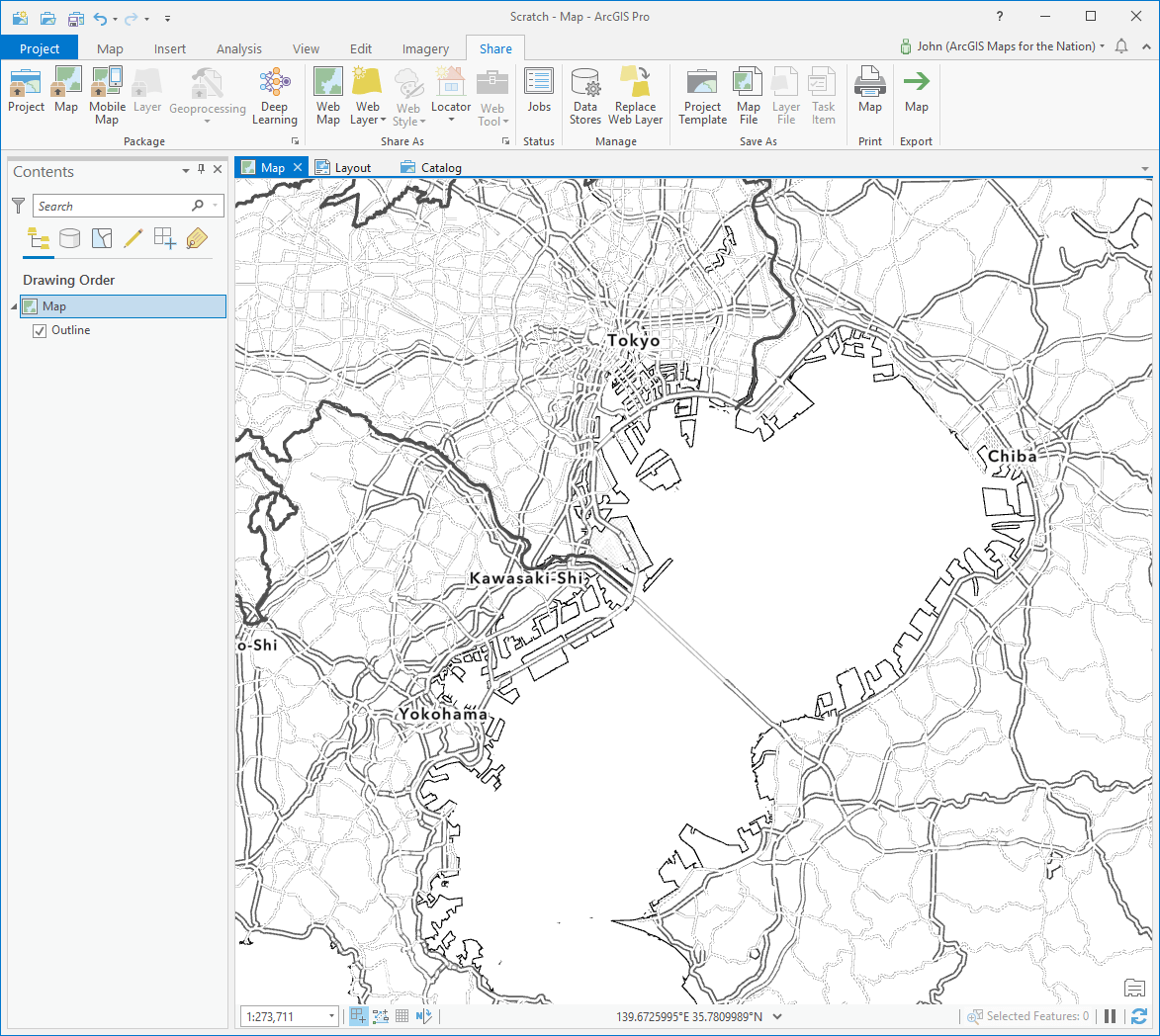Switch to the Layout view tab
This screenshot has height=1036, width=1160.
click(344, 168)
